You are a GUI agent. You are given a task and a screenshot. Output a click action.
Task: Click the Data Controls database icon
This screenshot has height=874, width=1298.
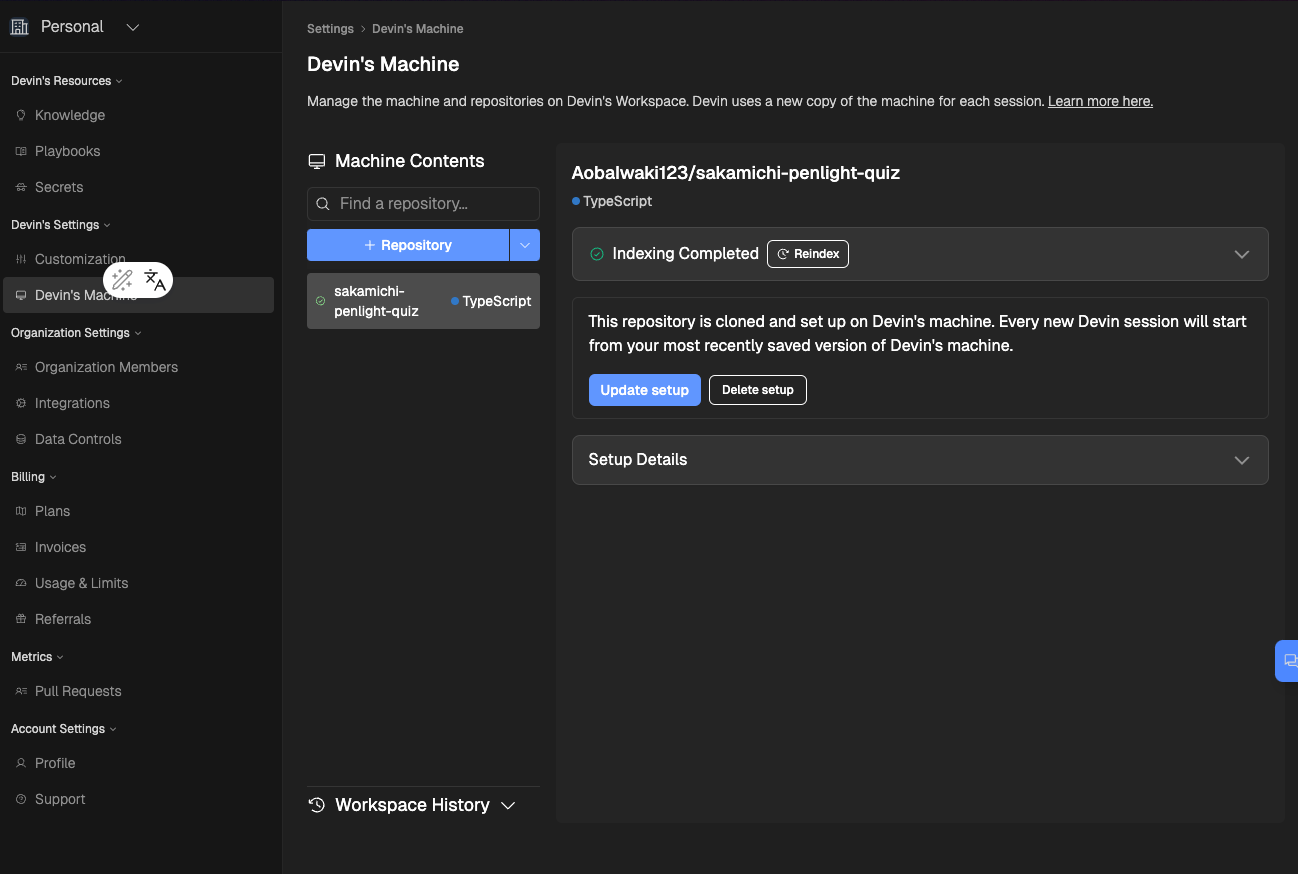(21, 439)
